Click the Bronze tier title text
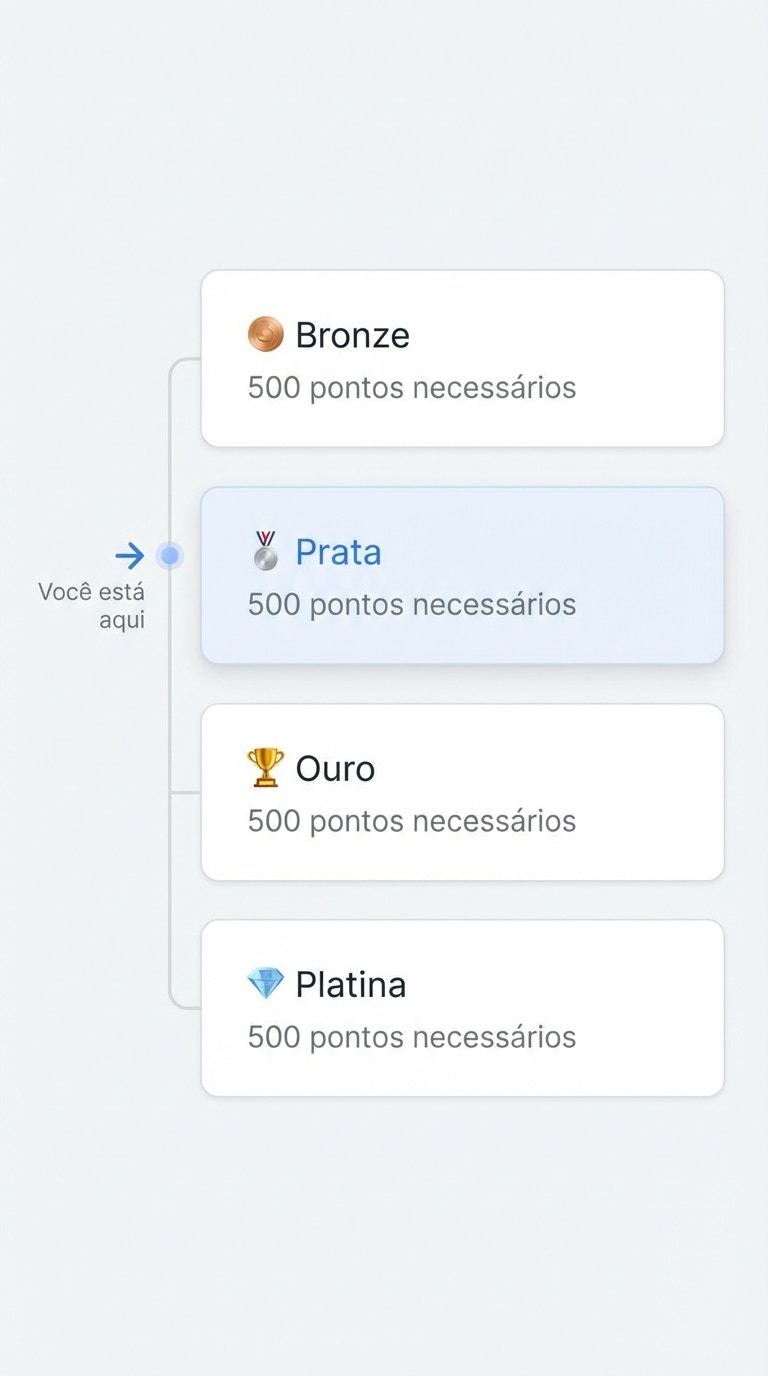768x1376 pixels. (351, 333)
